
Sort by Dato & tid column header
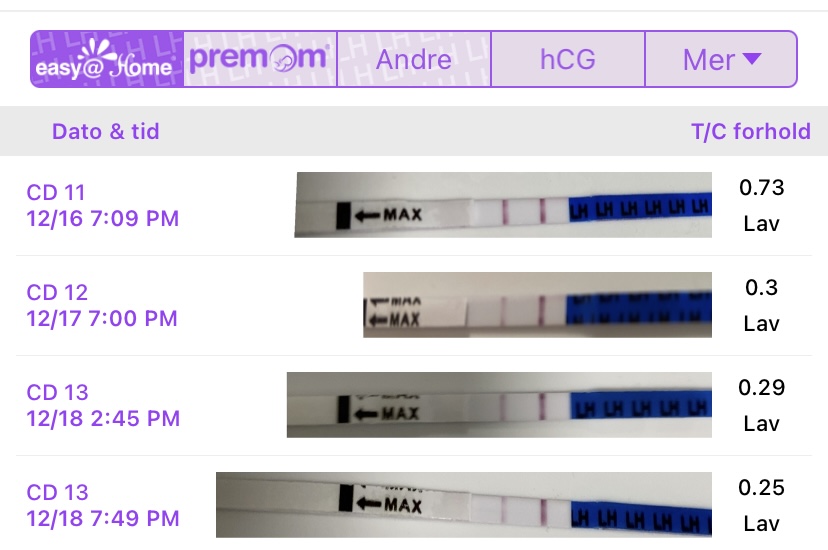click(x=105, y=131)
